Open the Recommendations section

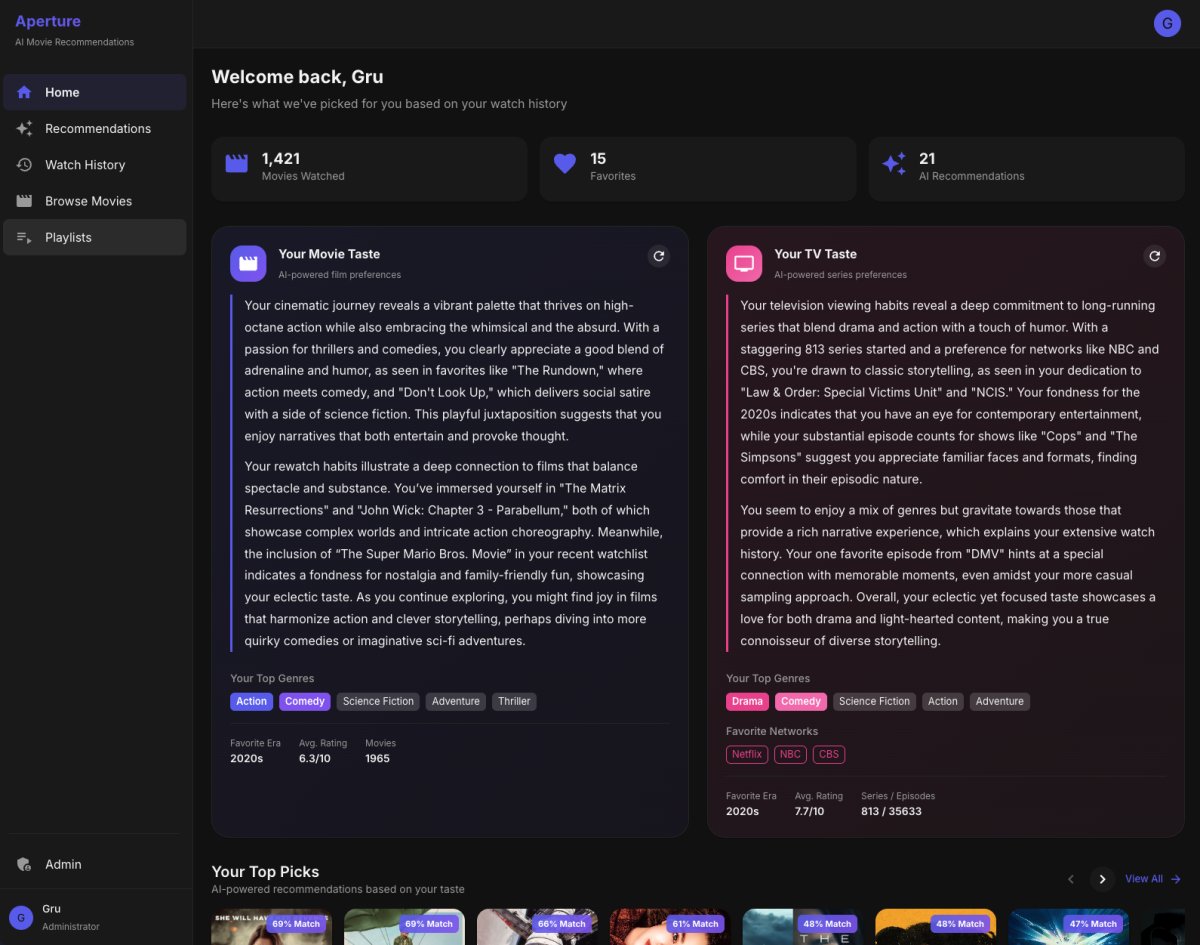pos(97,128)
